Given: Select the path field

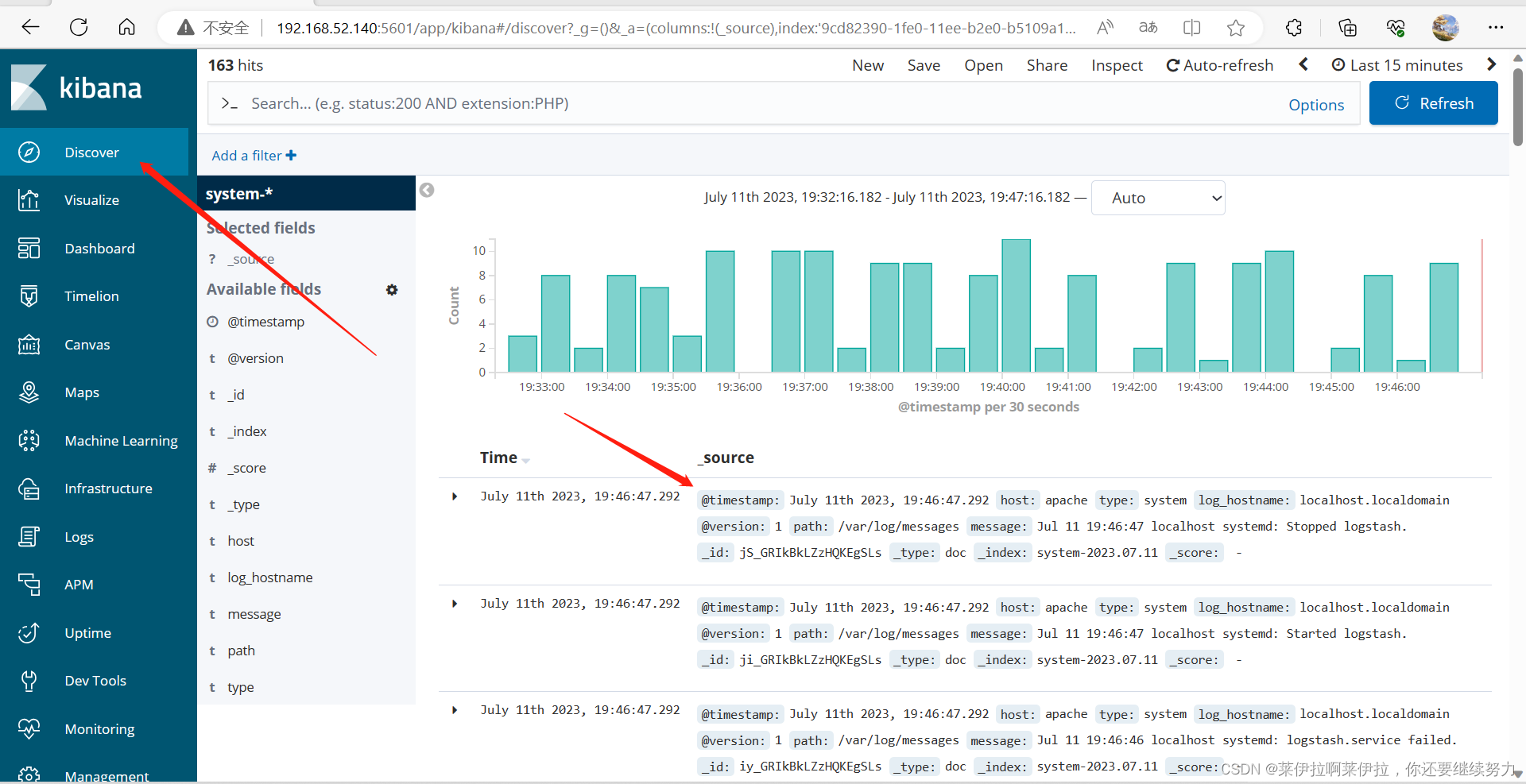Looking at the screenshot, I should (242, 651).
